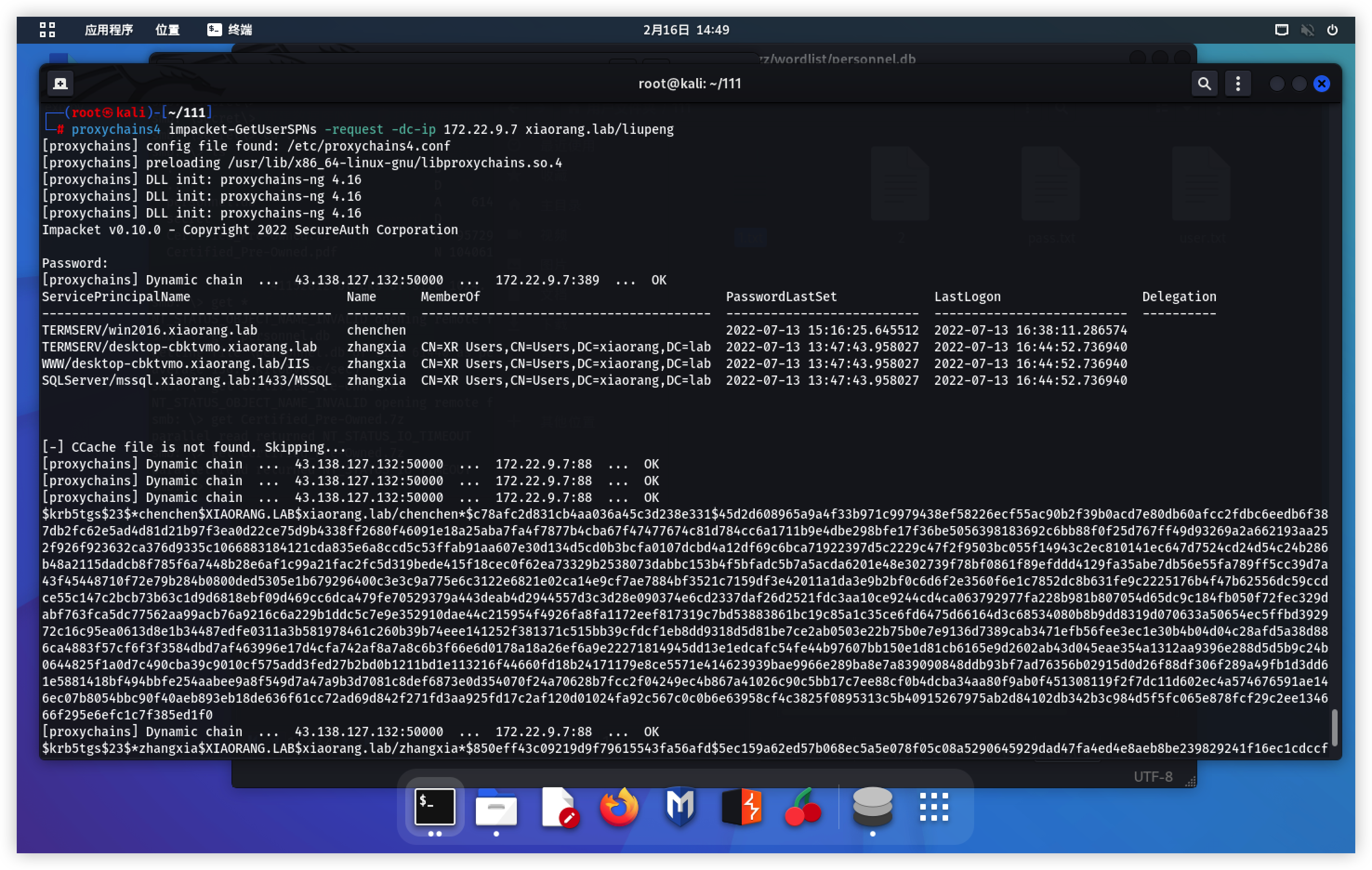Click the 2022-07-13 16:38:11.286574 timestamp
This screenshot has width=1372, height=870.
(1030, 330)
